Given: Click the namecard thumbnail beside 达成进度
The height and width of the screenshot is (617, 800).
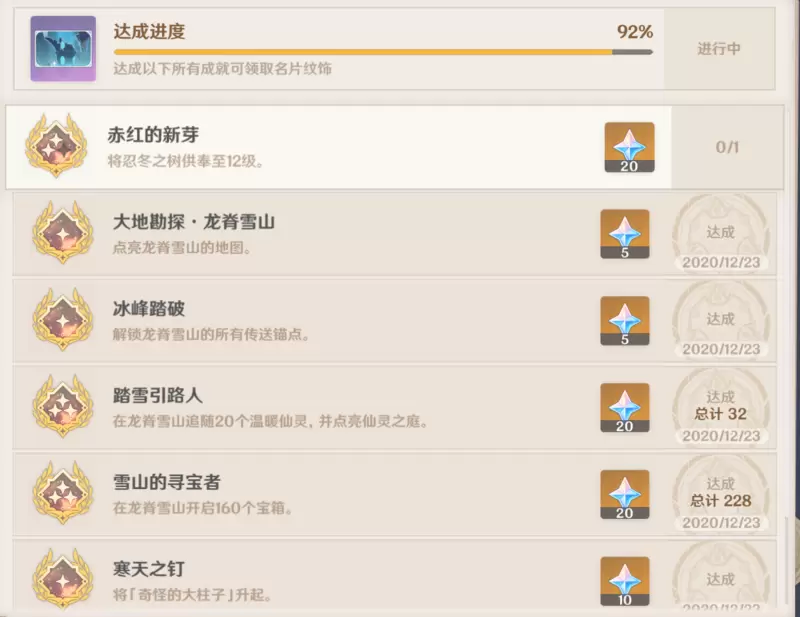Looking at the screenshot, I should coord(63,48).
